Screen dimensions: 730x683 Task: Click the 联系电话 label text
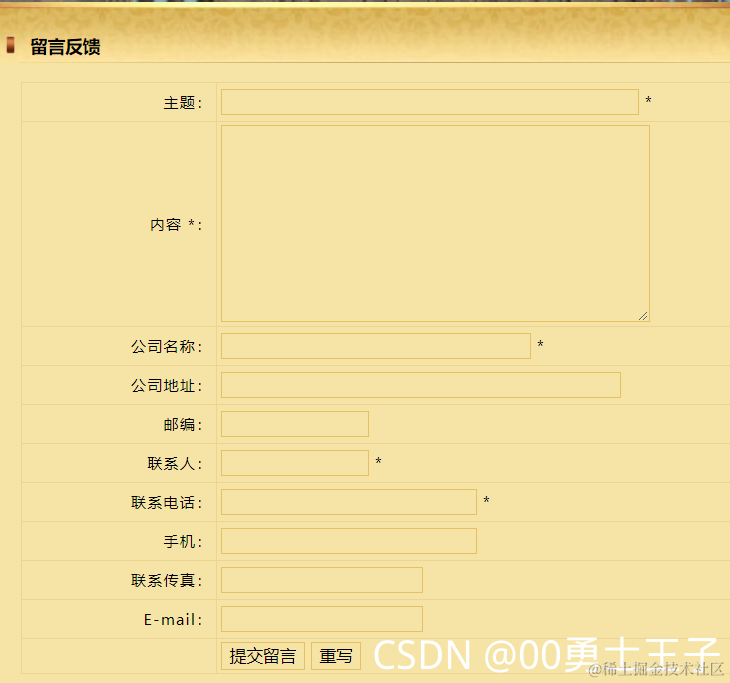coord(166,503)
